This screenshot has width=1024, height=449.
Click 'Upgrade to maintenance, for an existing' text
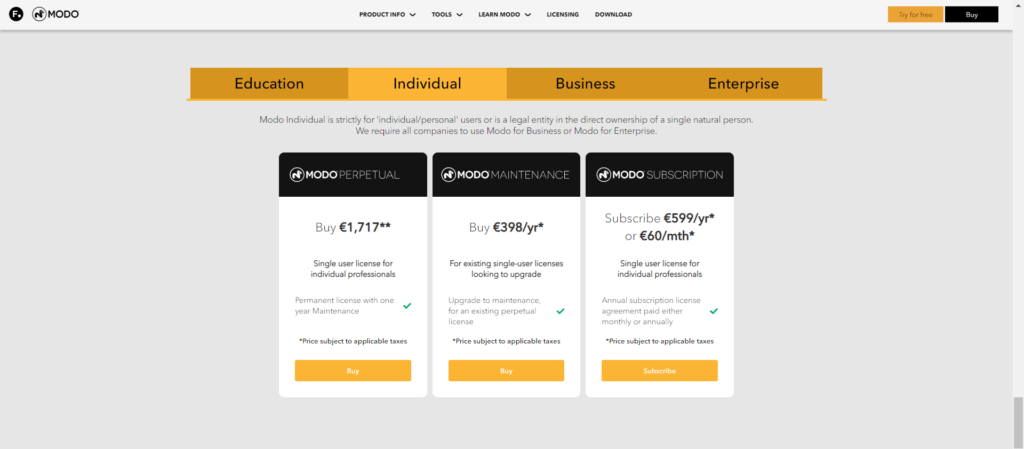point(494,311)
